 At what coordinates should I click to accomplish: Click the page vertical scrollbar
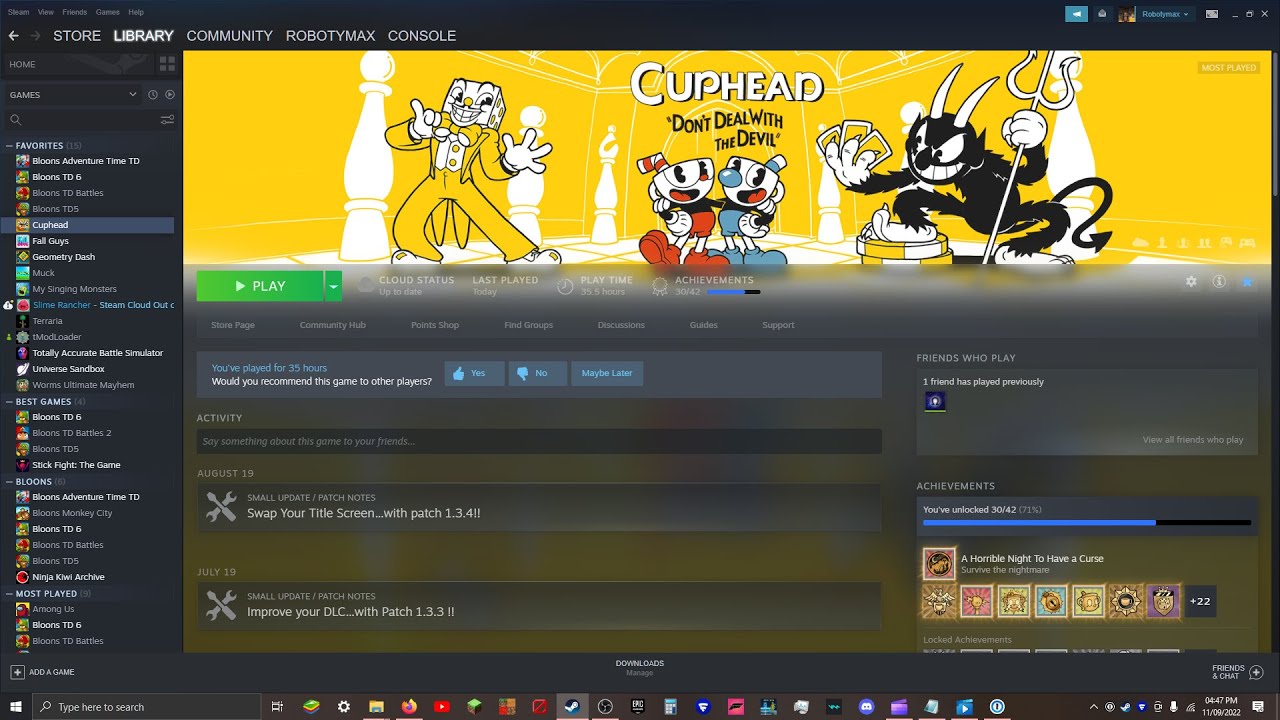(1275, 125)
